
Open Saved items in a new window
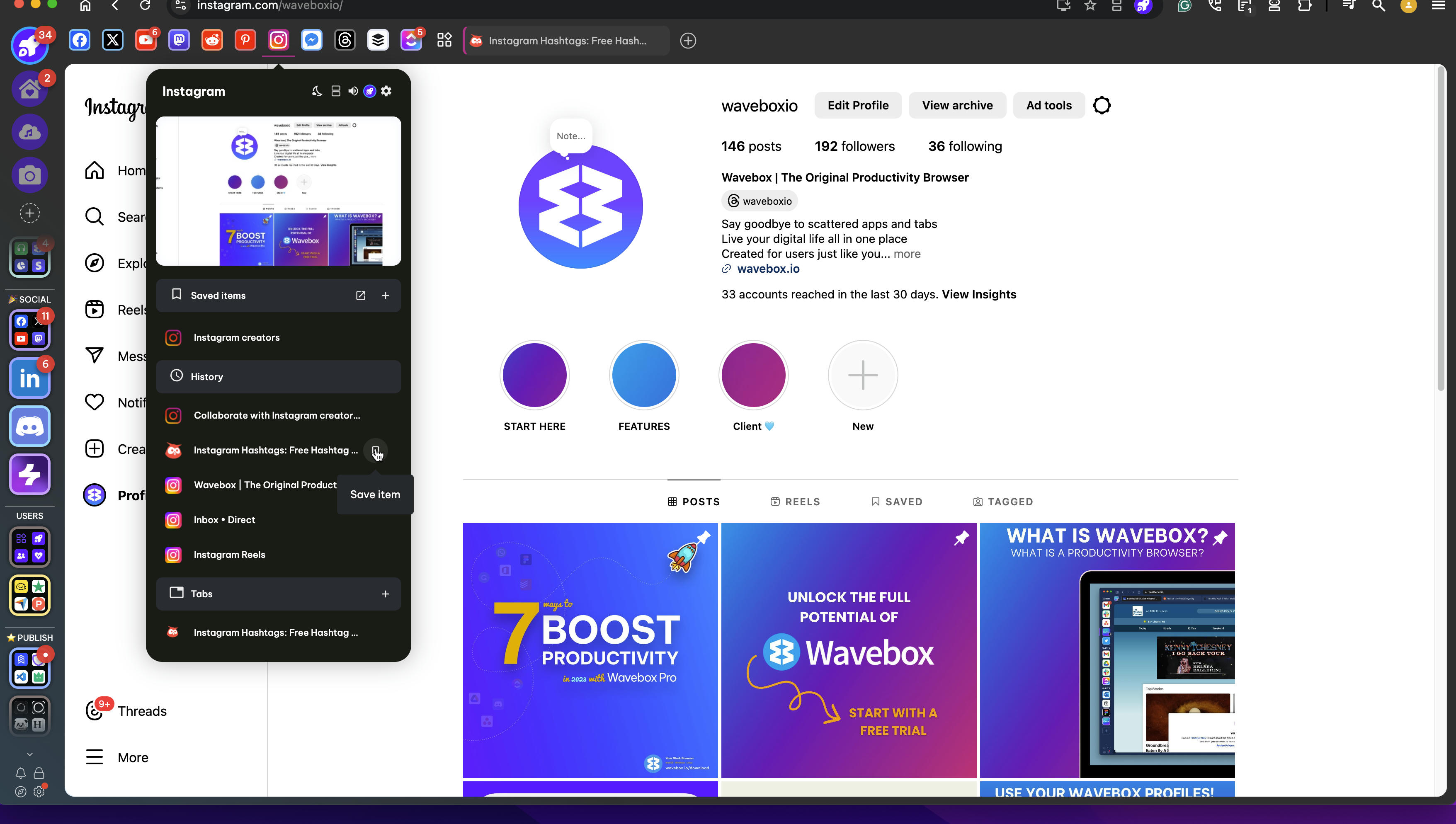point(360,296)
